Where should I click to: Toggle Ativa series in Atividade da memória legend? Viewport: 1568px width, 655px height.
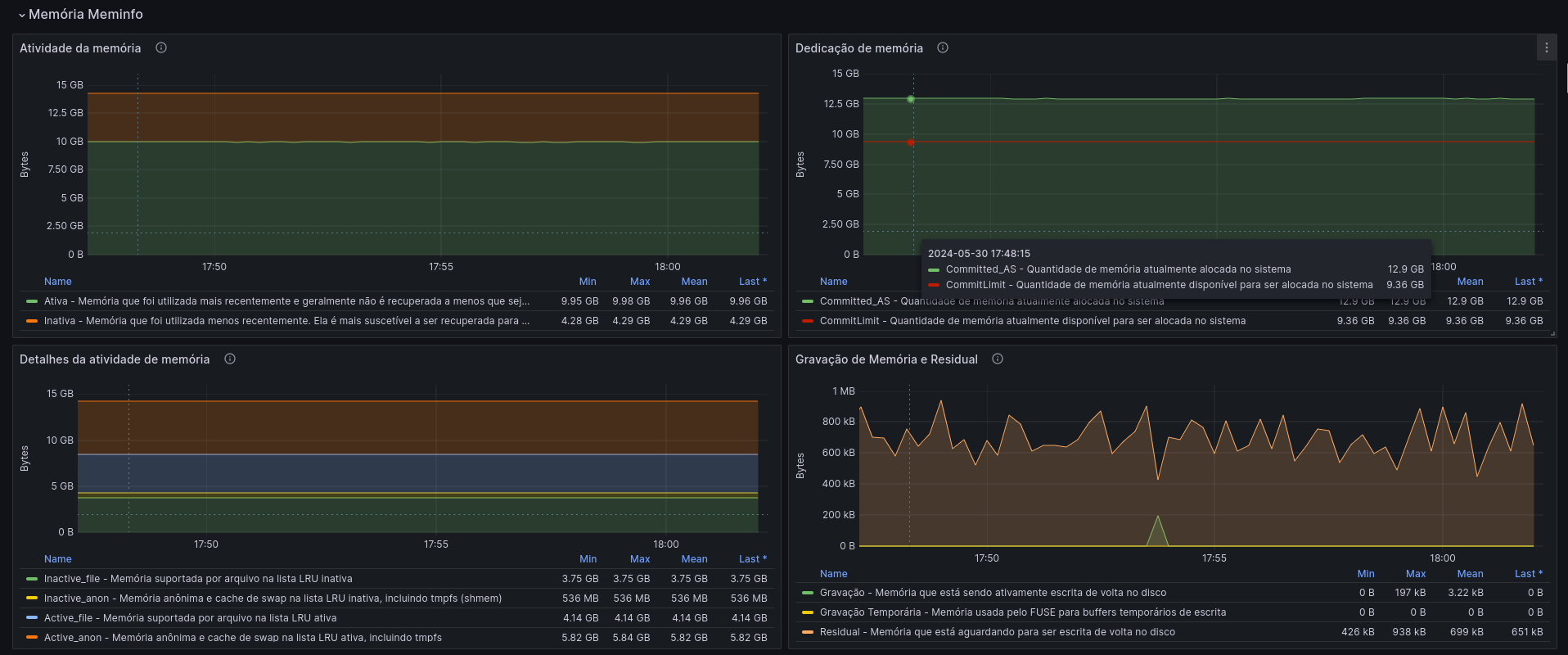pos(286,301)
